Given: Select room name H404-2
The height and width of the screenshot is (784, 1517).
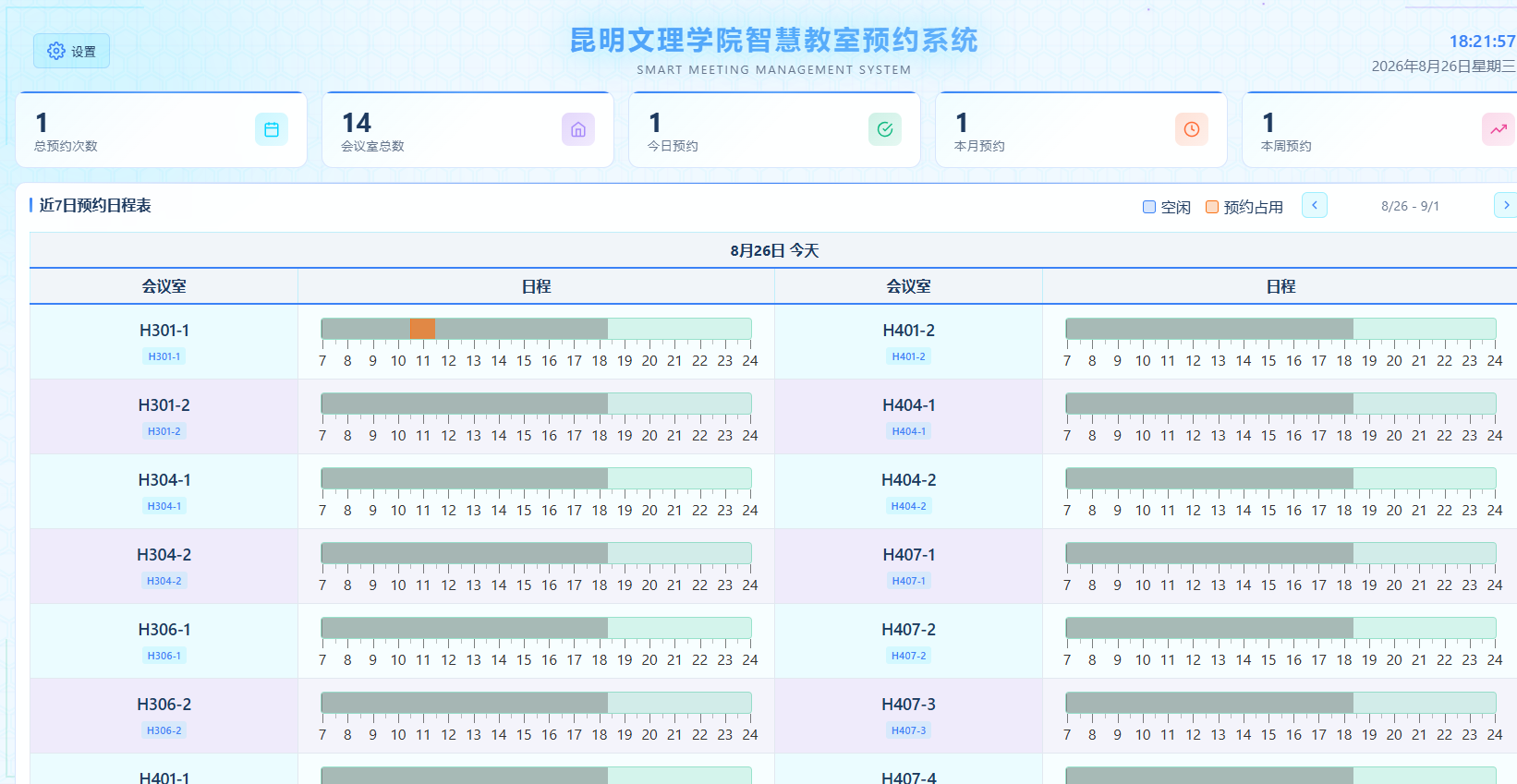Looking at the screenshot, I should [x=909, y=480].
